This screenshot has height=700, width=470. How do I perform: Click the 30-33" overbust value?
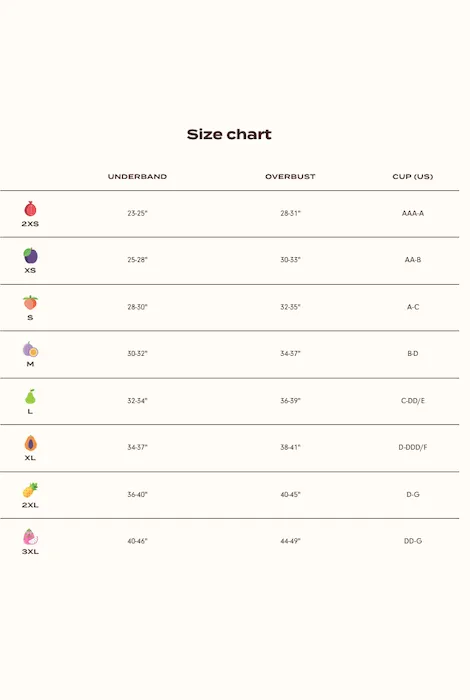click(291, 260)
